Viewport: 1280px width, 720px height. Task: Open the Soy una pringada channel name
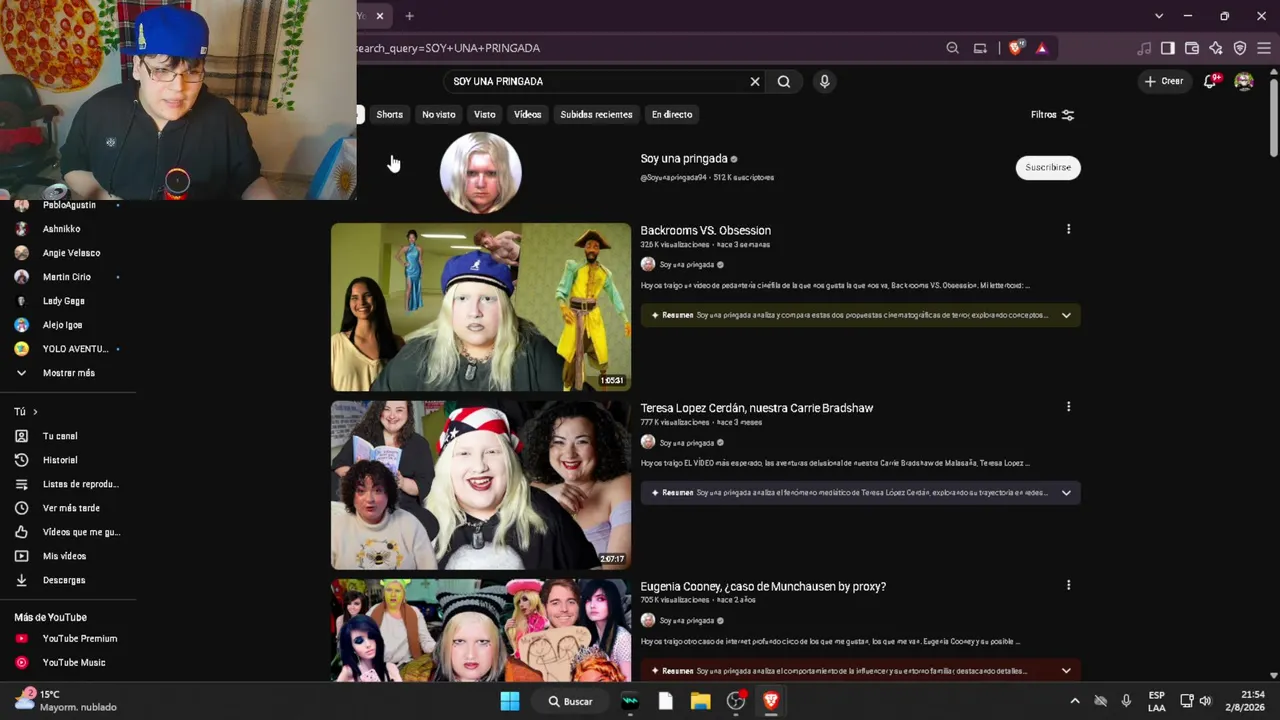[684, 159]
